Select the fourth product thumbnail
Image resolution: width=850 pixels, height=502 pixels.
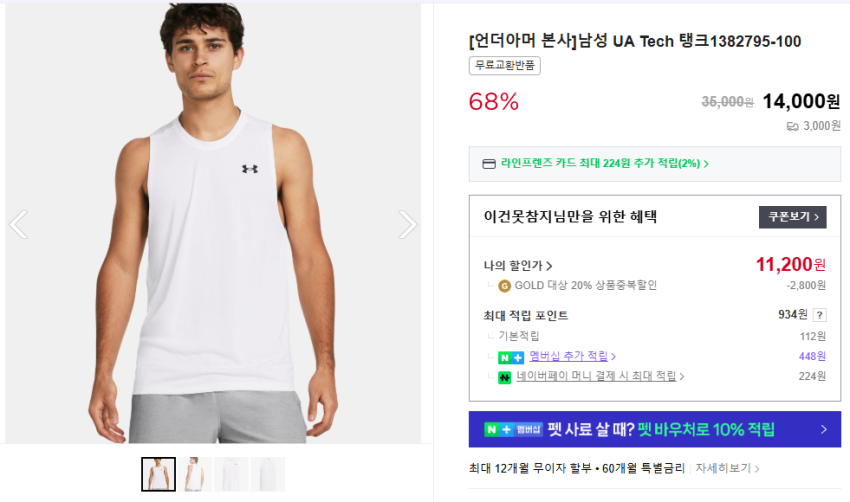(267, 474)
